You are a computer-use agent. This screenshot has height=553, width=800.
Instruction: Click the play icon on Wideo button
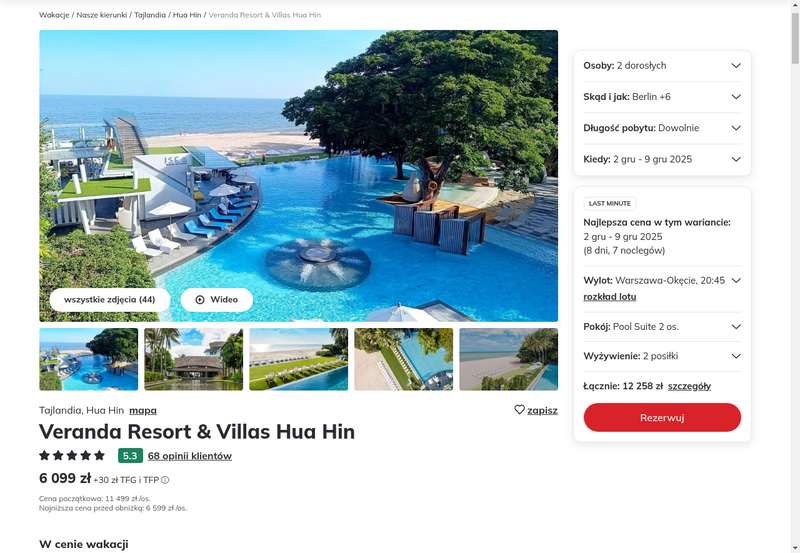tap(200, 300)
